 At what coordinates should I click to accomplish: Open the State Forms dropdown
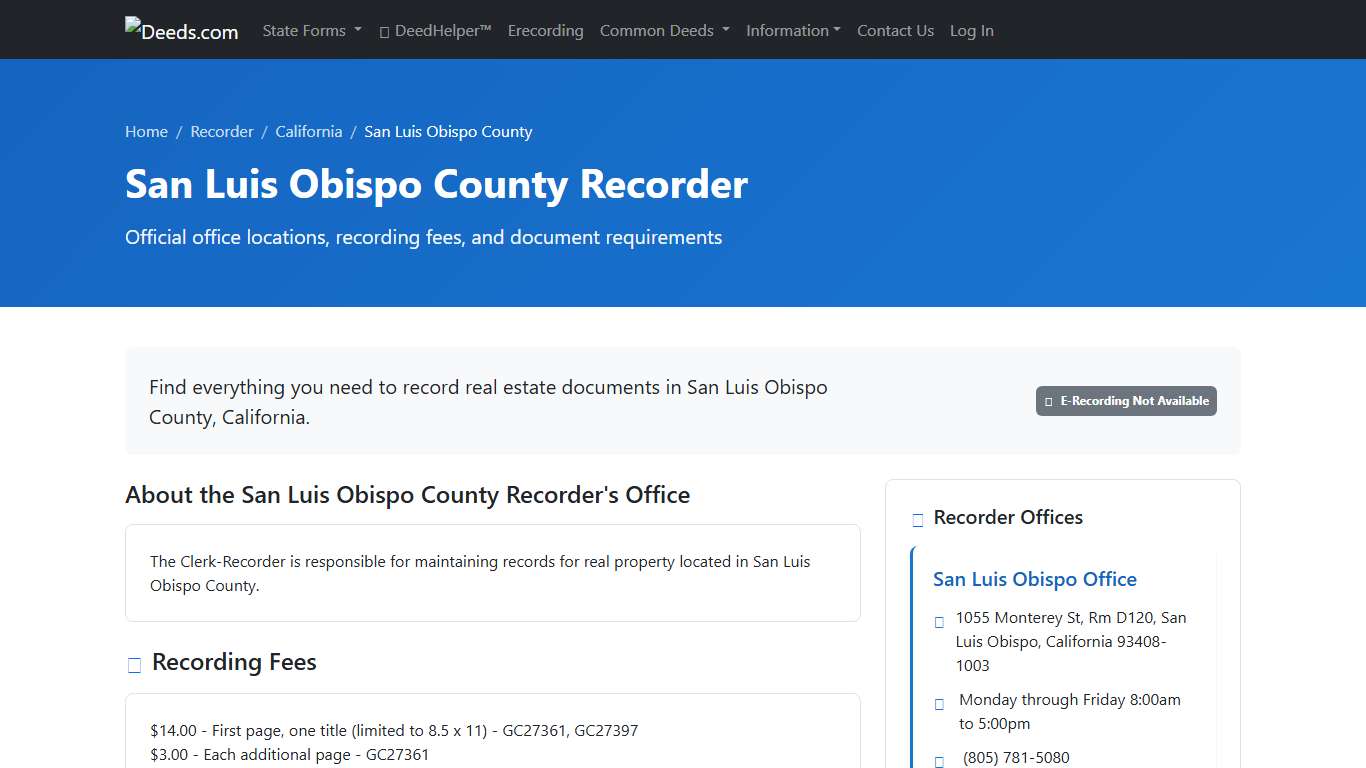[x=311, y=31]
